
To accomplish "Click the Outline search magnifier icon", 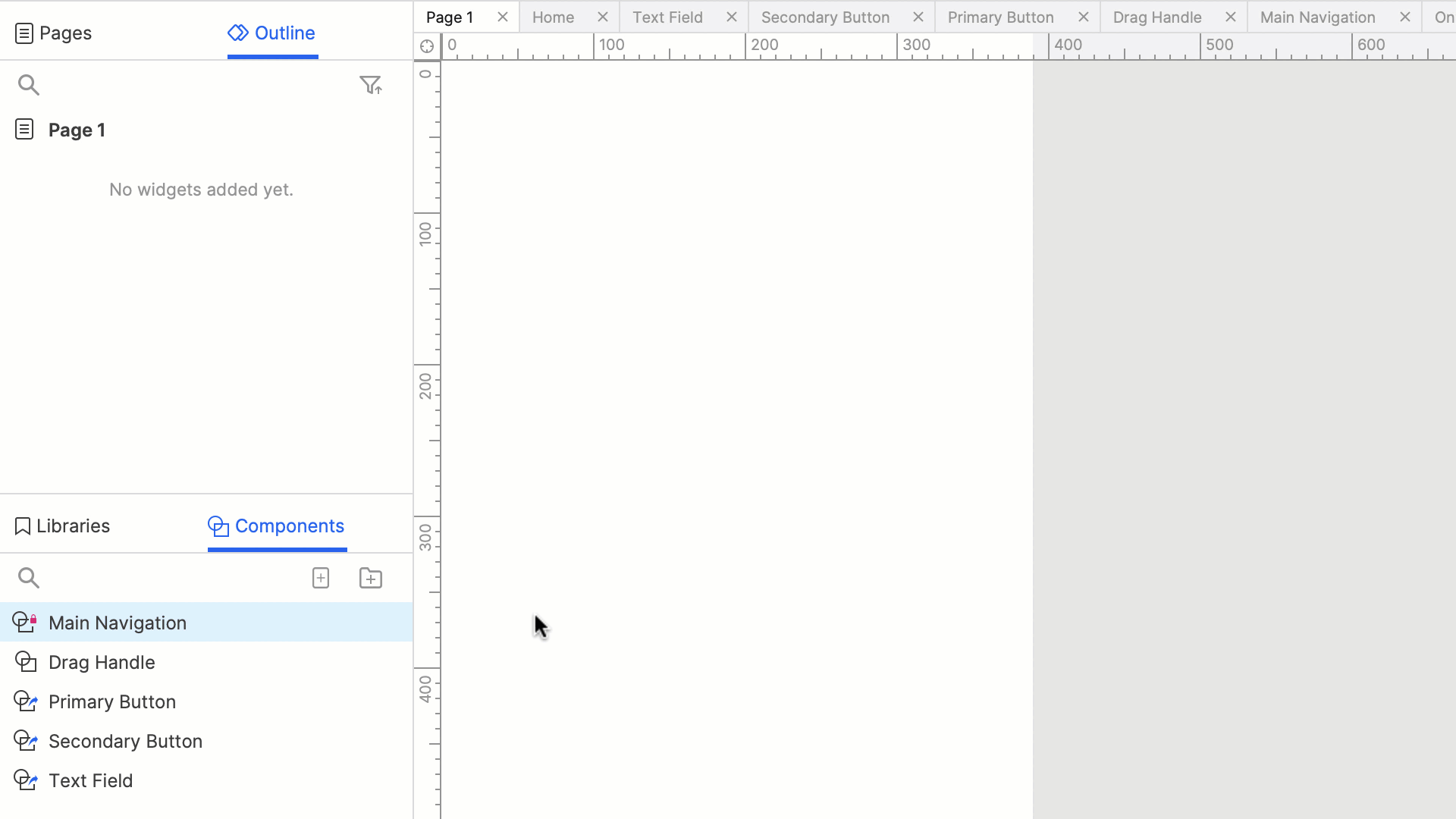I will 28,85.
